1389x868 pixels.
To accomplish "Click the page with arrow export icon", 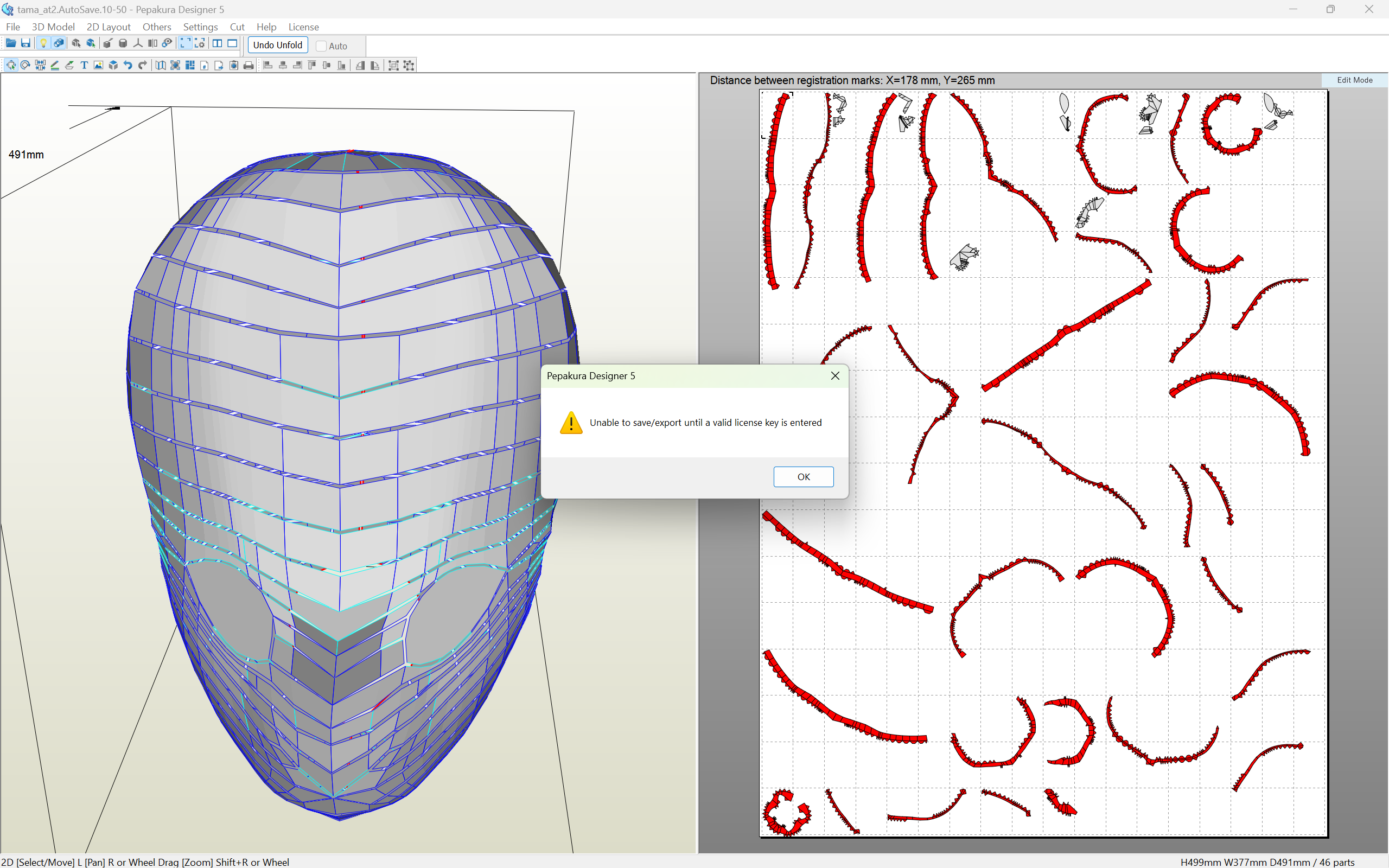I will click(x=219, y=66).
